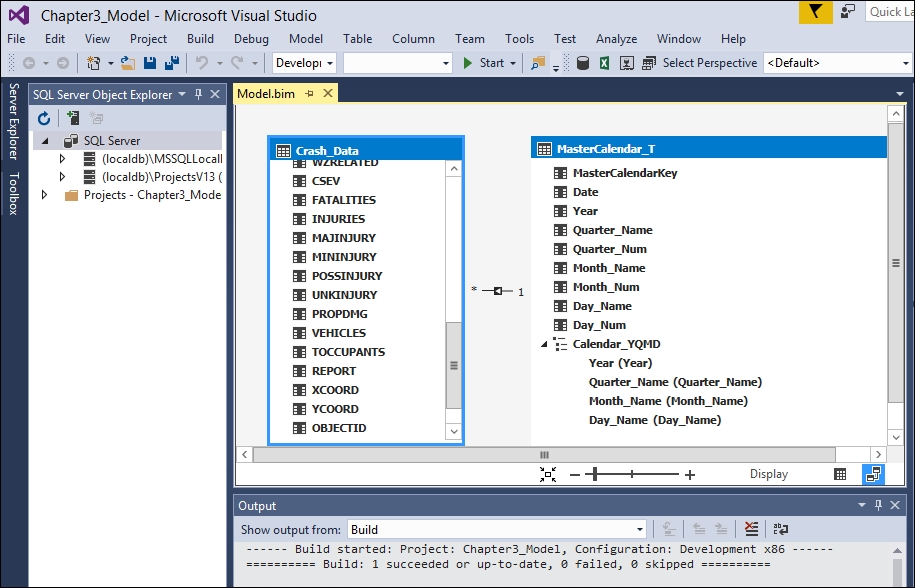Save the current file with the disk icon
Screen dimensions: 915x588
click(x=150, y=63)
